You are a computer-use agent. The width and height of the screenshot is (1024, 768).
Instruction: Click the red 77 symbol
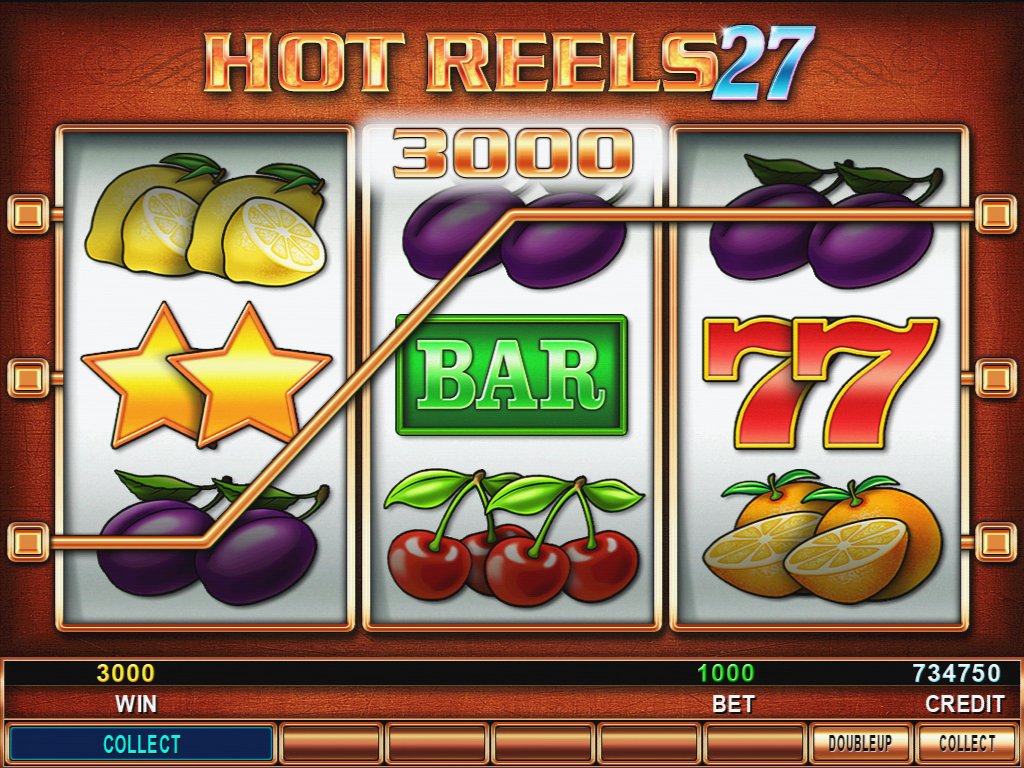pyautogui.click(x=820, y=383)
